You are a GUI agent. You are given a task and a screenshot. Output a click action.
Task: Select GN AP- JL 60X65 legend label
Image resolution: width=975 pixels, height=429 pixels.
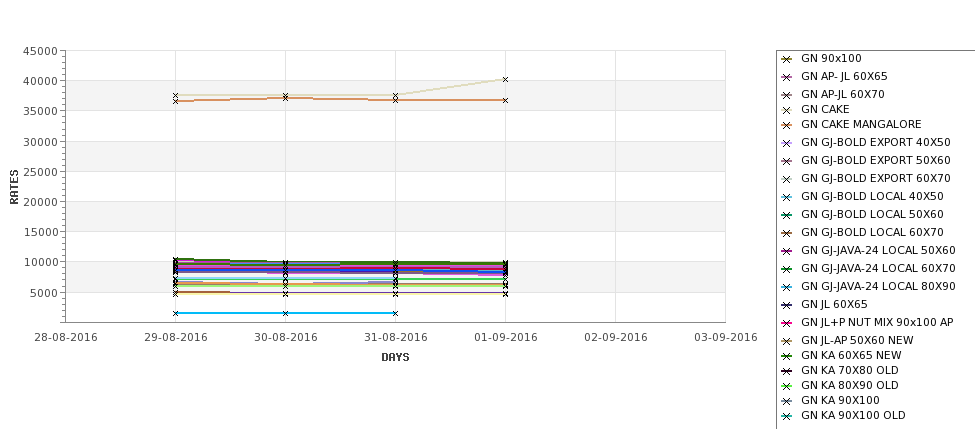(x=844, y=76)
